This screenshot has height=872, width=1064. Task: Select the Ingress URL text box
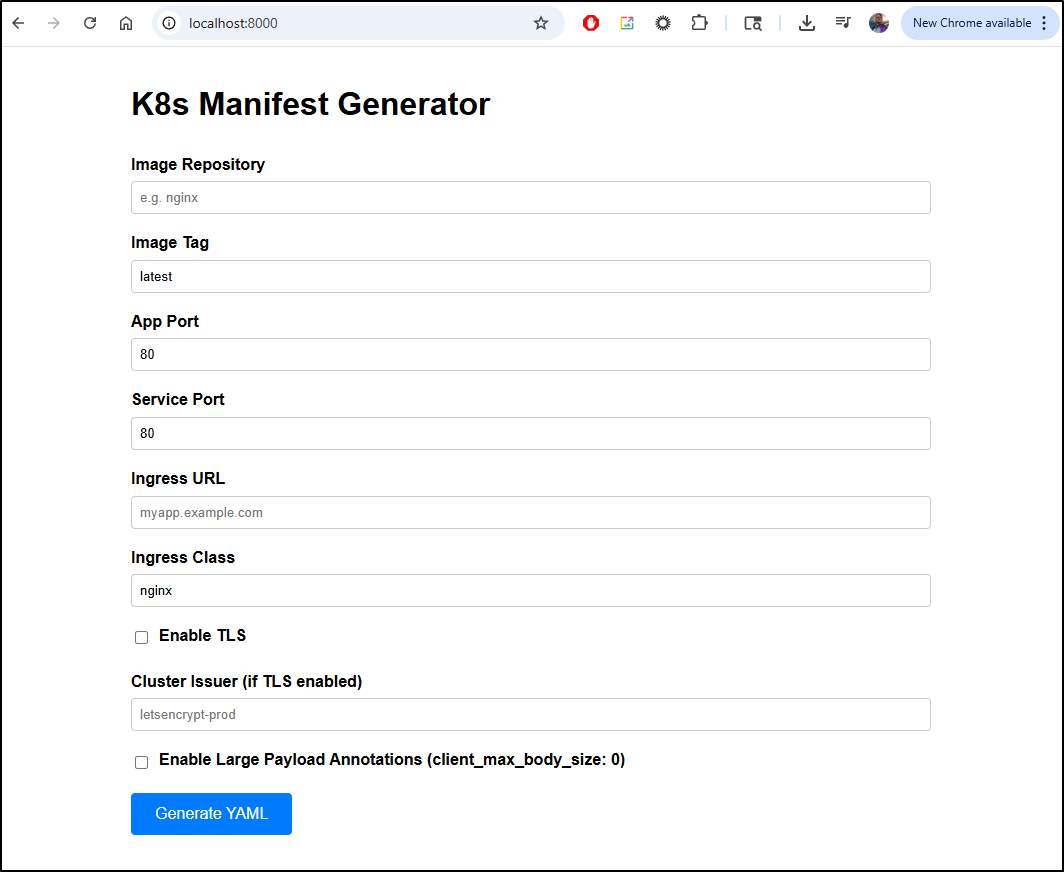click(530, 513)
